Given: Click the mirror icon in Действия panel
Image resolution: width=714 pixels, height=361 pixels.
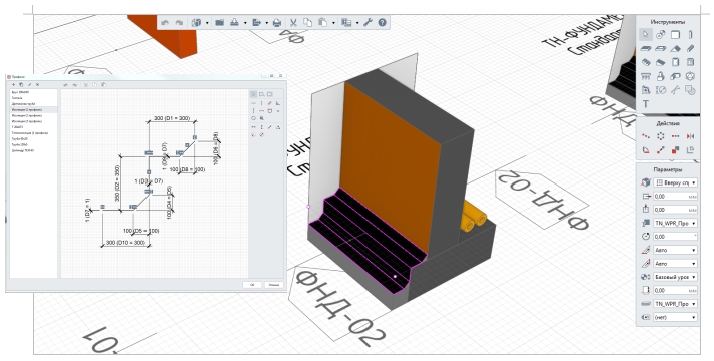Looking at the screenshot, I should click(690, 136).
